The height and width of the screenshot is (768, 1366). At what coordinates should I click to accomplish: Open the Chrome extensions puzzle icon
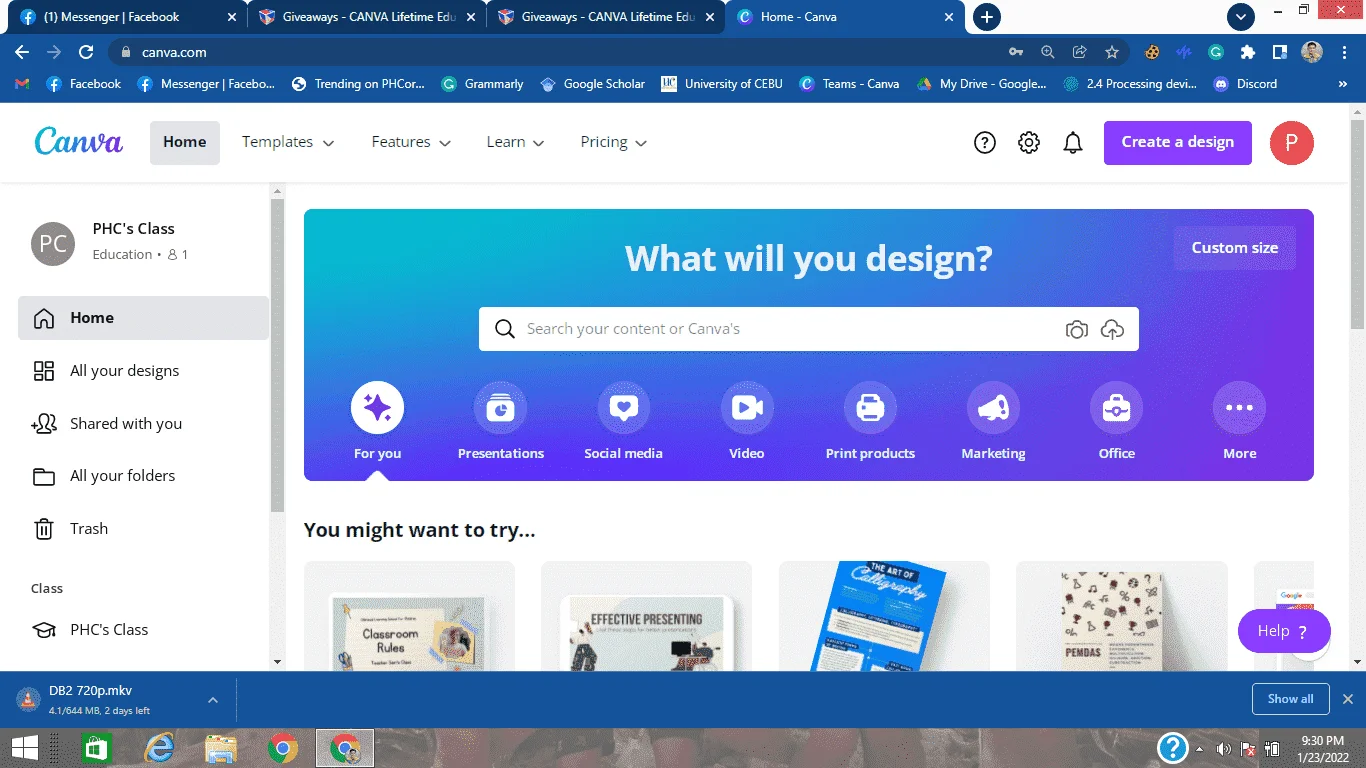tap(1247, 52)
